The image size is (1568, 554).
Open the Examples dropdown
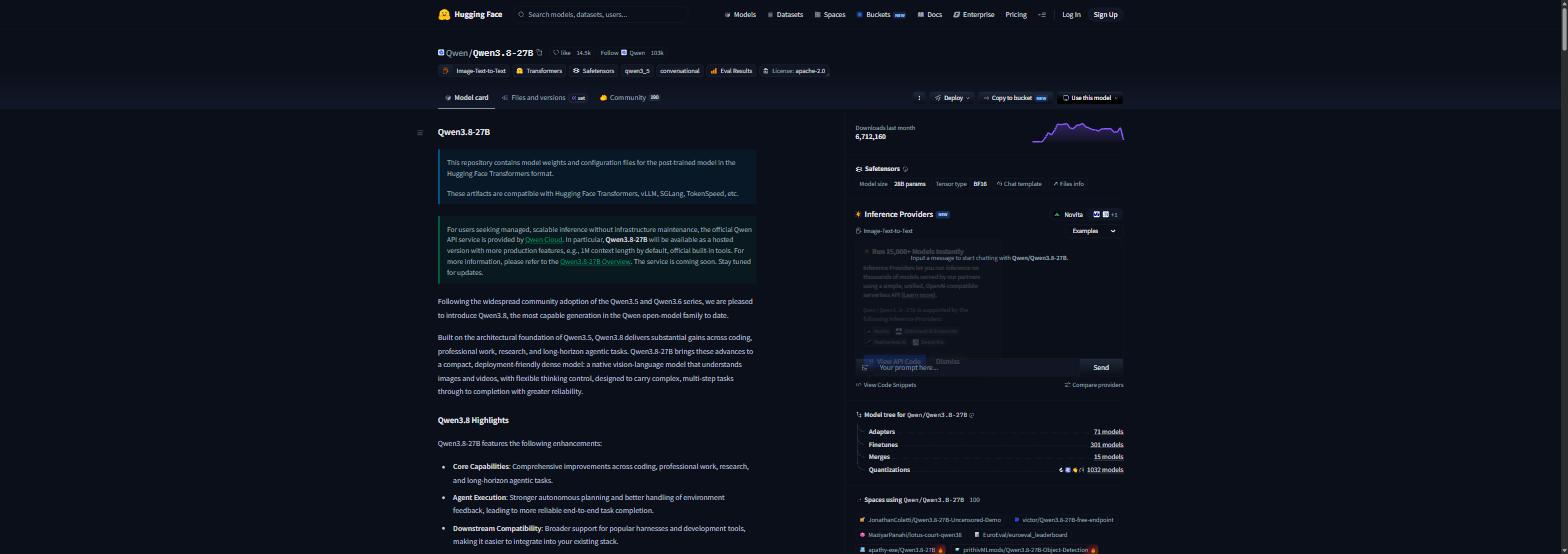(1094, 231)
